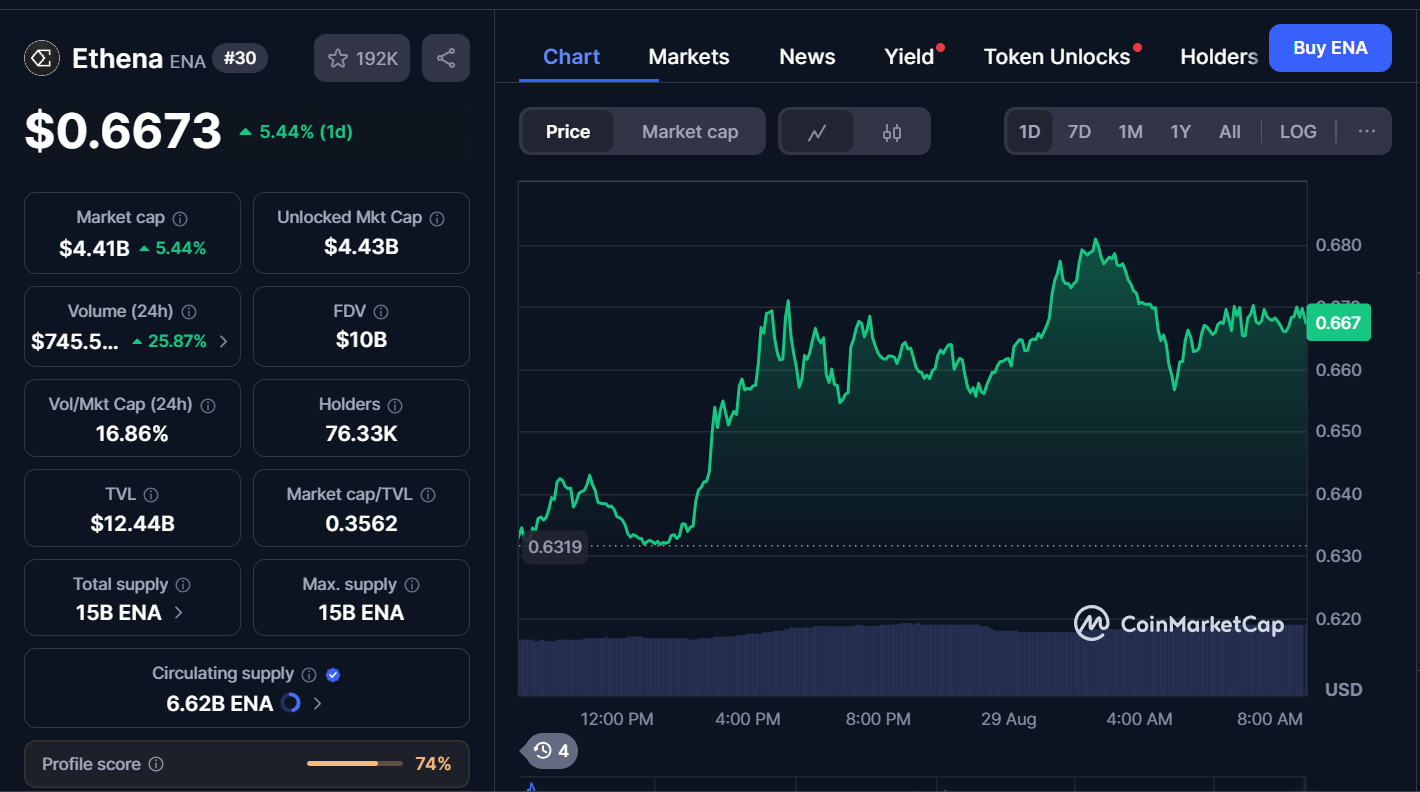Click the 0.6319 opening price label

(554, 547)
